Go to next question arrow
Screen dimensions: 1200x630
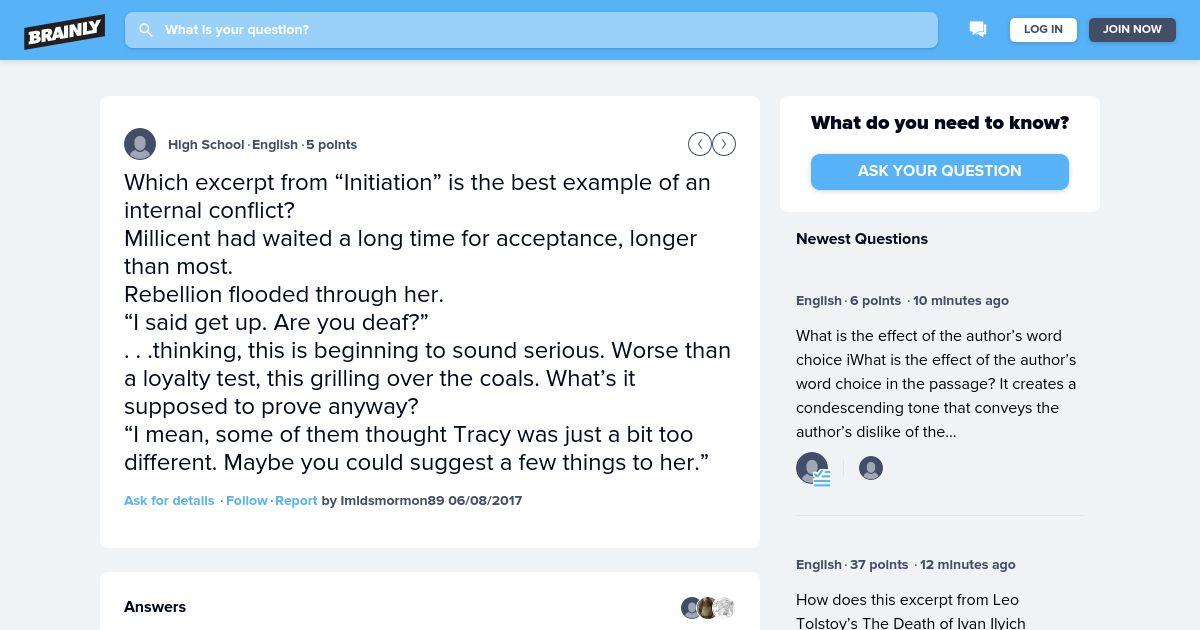pyautogui.click(x=724, y=144)
